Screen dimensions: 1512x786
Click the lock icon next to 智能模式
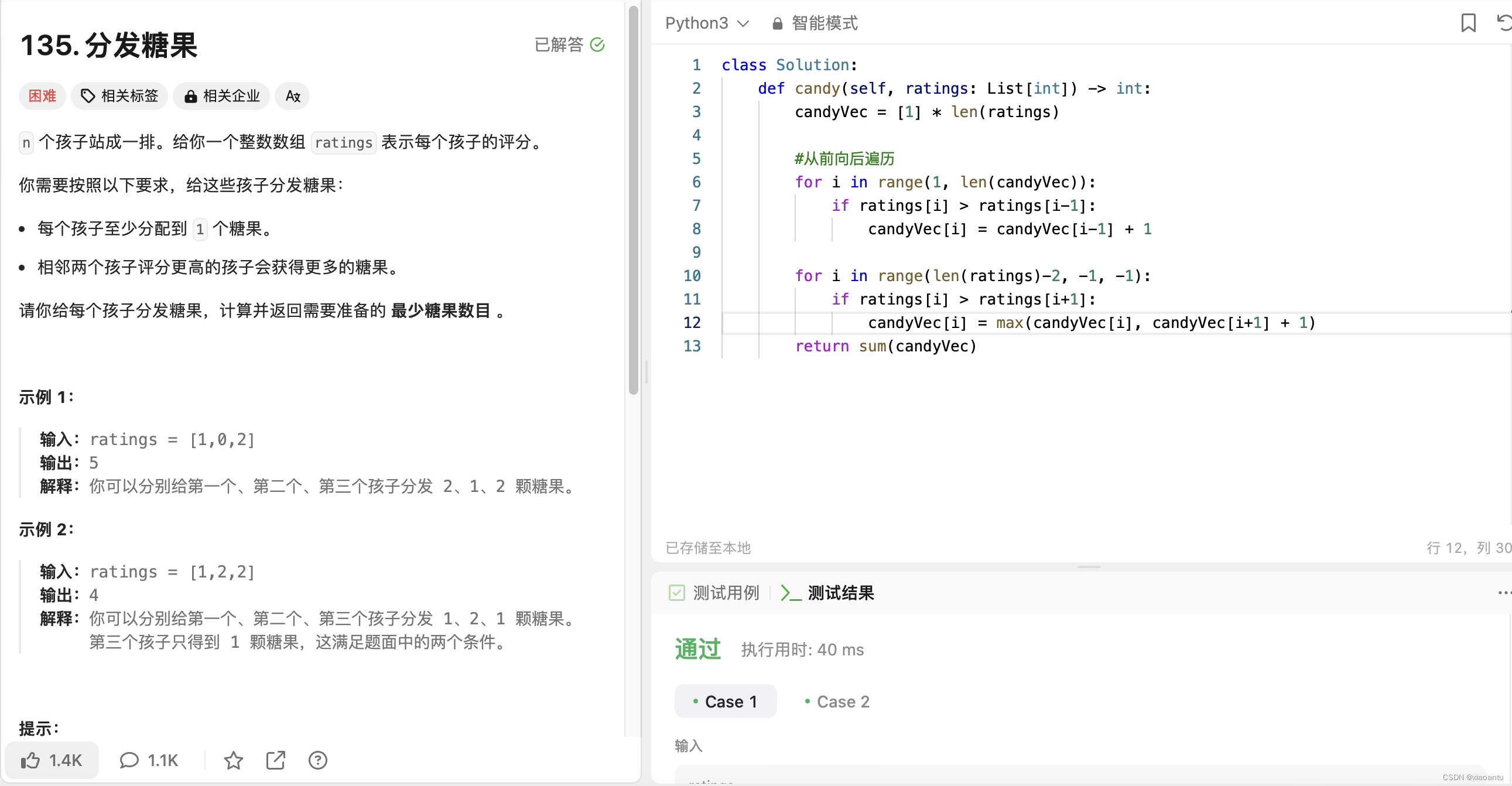point(777,23)
